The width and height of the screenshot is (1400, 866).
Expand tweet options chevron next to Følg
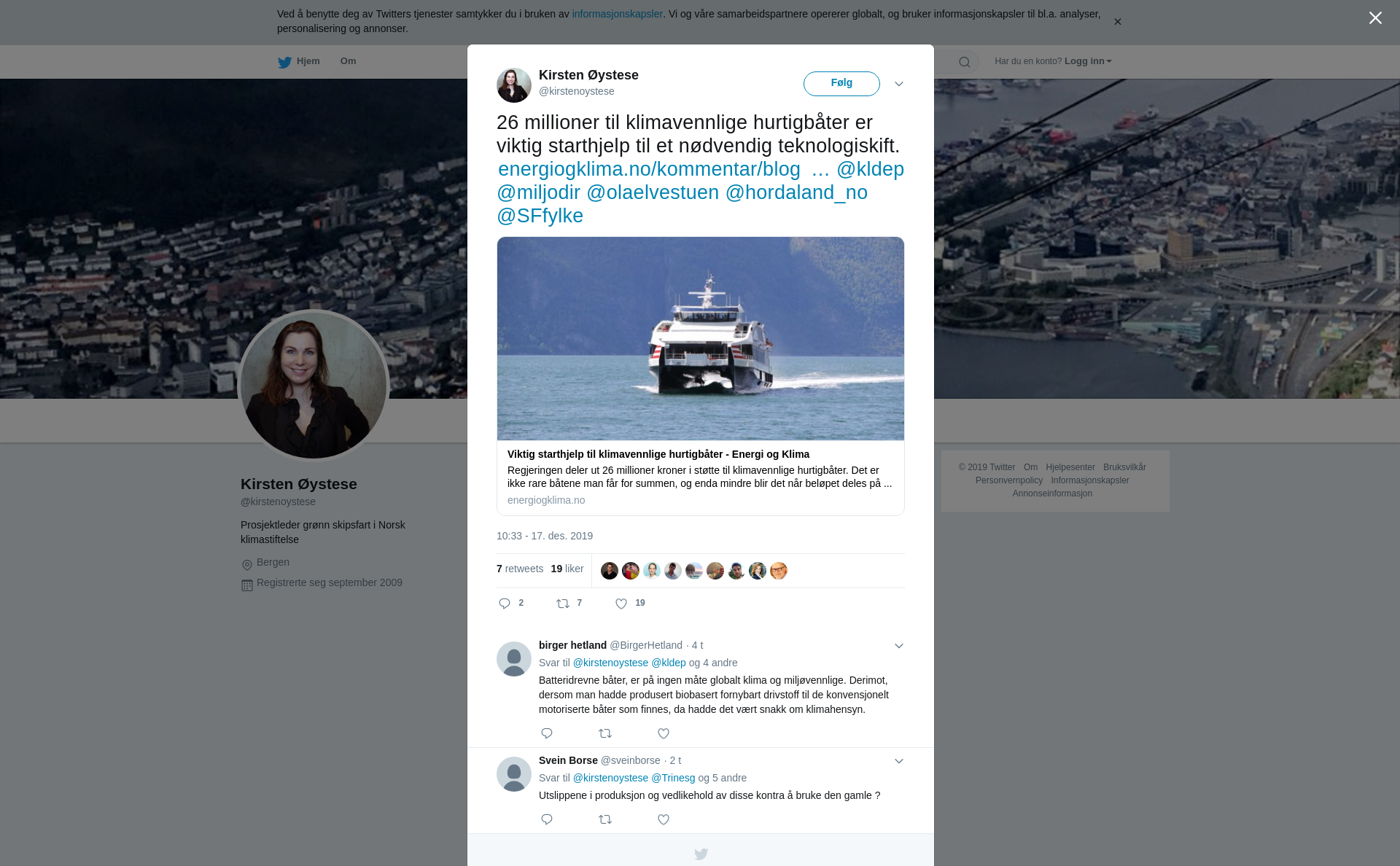[x=899, y=84]
